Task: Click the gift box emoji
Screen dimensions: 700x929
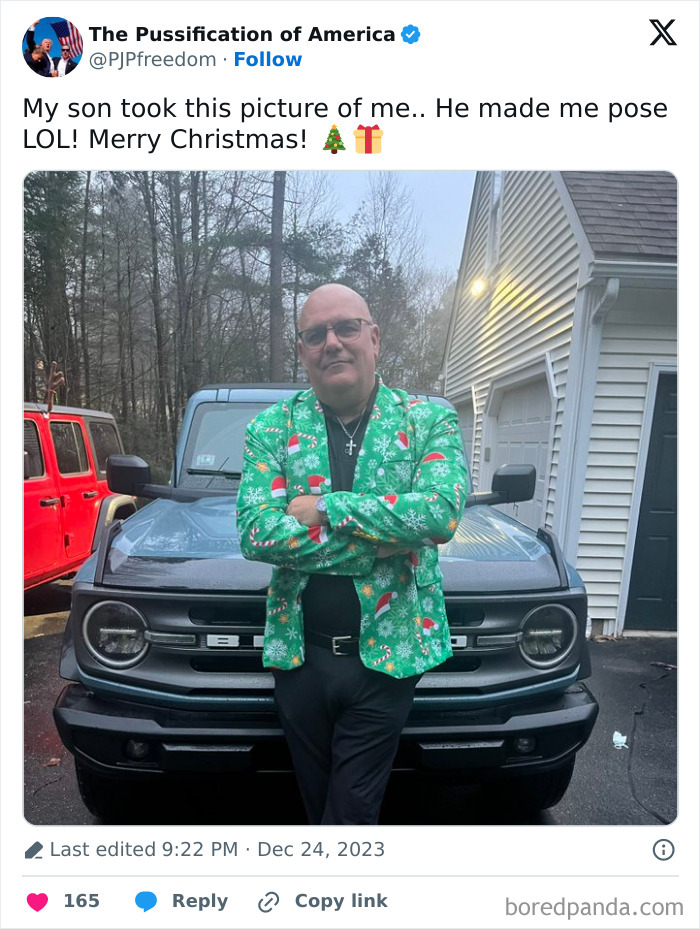Action: [367, 139]
